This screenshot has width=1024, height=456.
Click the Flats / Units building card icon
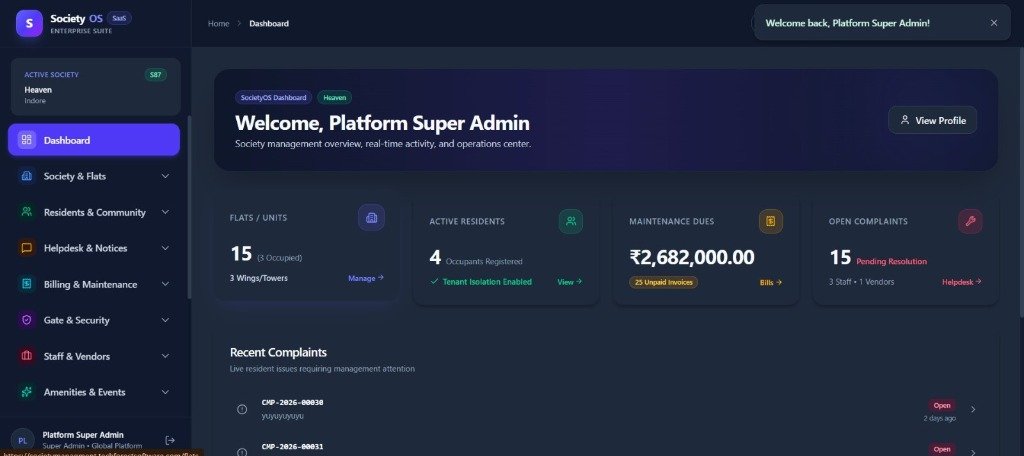pos(372,218)
